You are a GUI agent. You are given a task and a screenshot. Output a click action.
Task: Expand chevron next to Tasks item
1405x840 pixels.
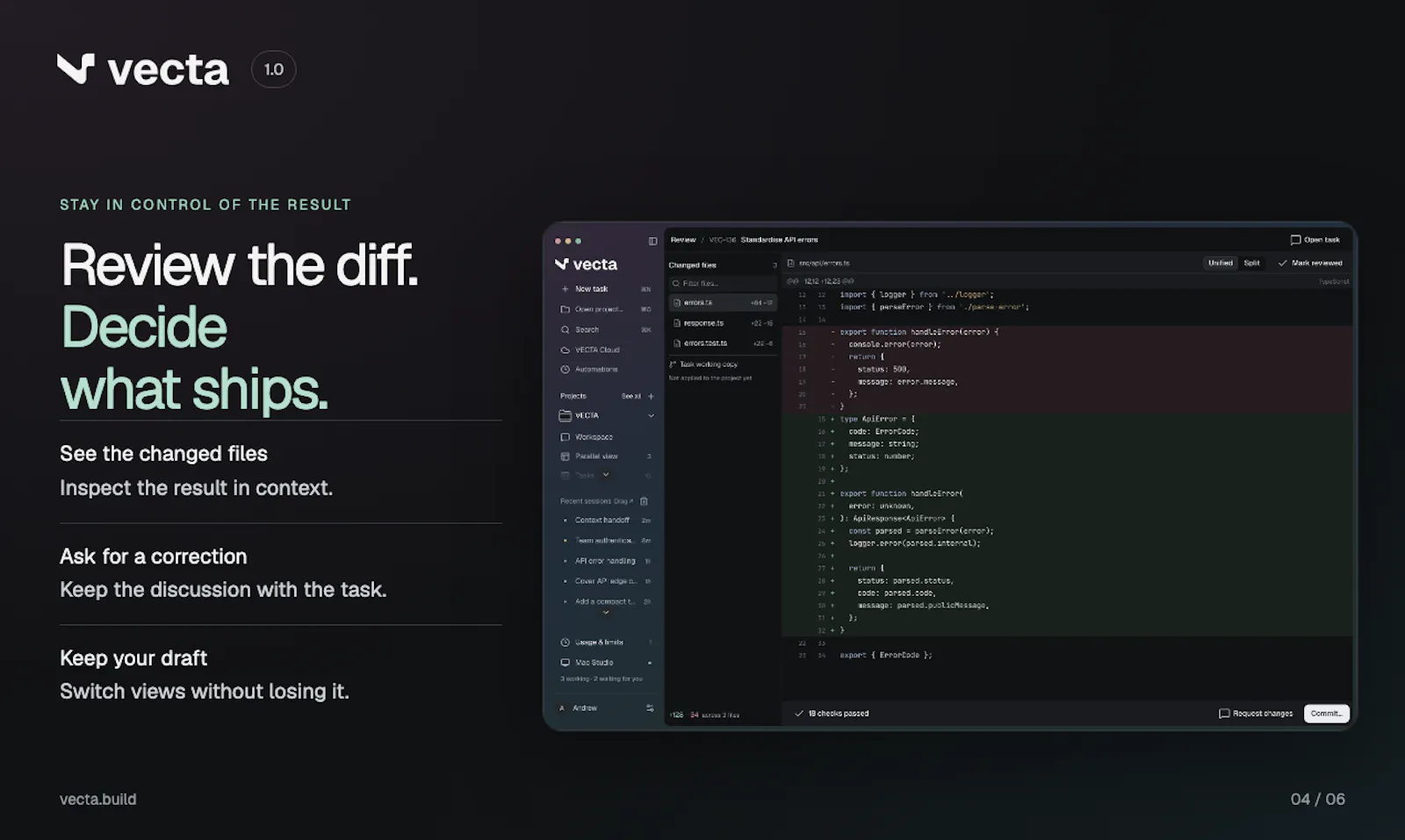(606, 475)
